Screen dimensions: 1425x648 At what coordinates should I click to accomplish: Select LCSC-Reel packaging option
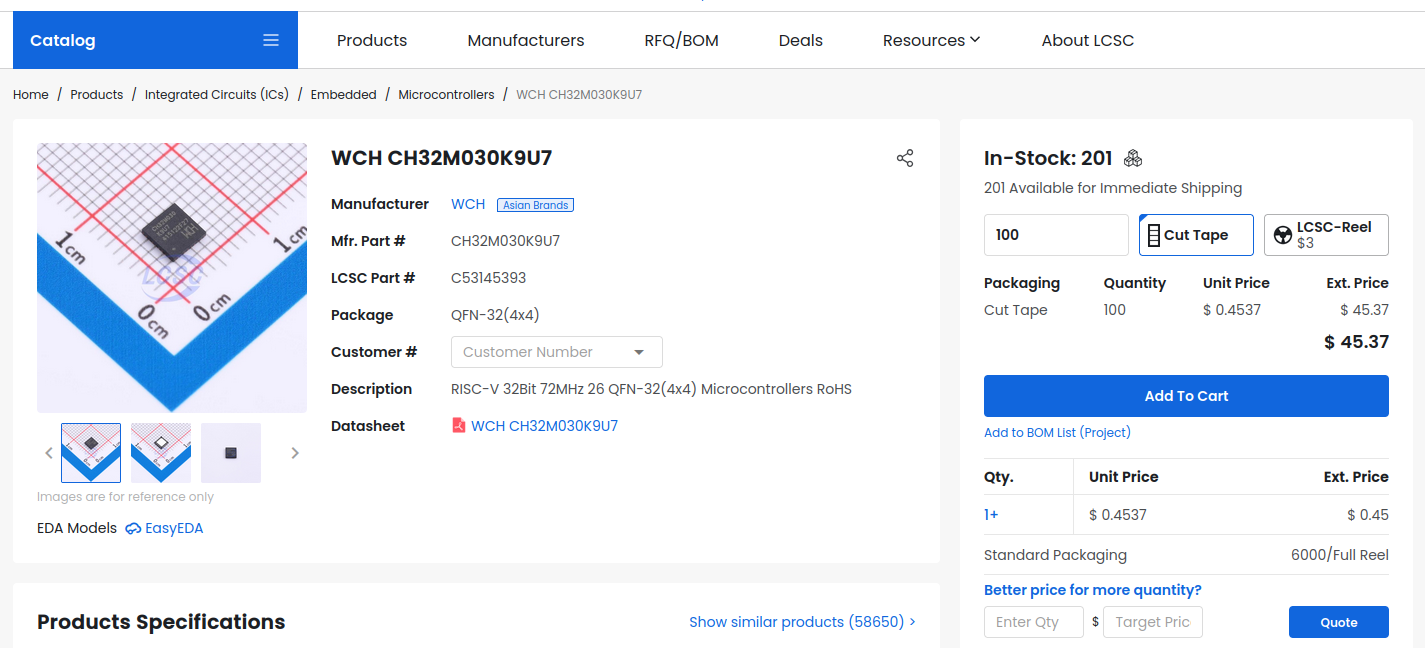[1326, 235]
